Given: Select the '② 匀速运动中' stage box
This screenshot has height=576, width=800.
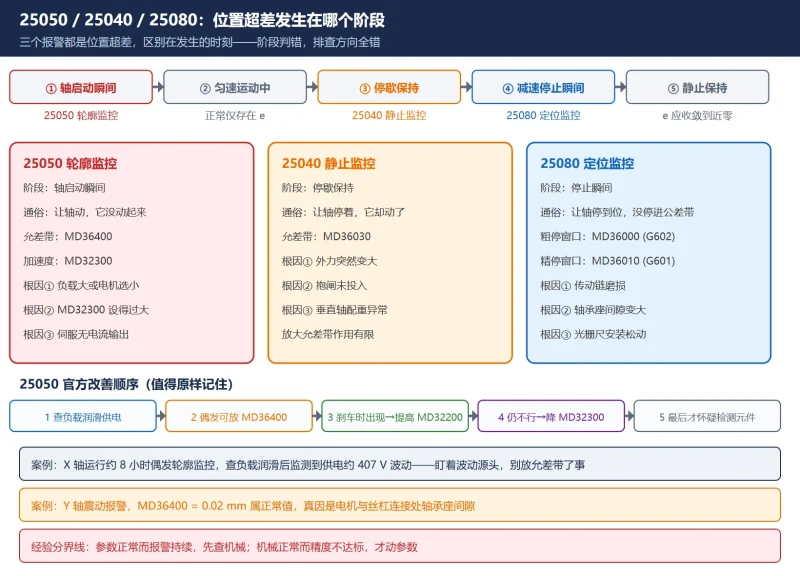Looking at the screenshot, I should click(x=235, y=87).
